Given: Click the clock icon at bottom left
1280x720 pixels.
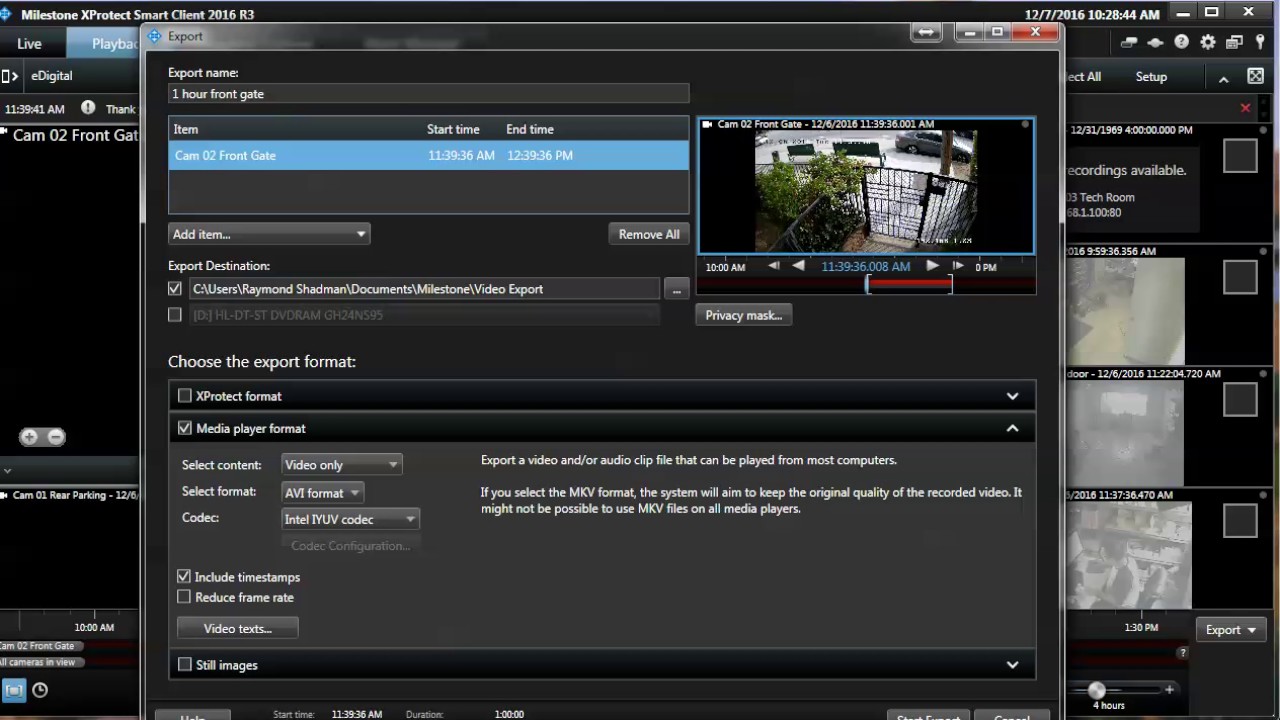Looking at the screenshot, I should (40, 690).
